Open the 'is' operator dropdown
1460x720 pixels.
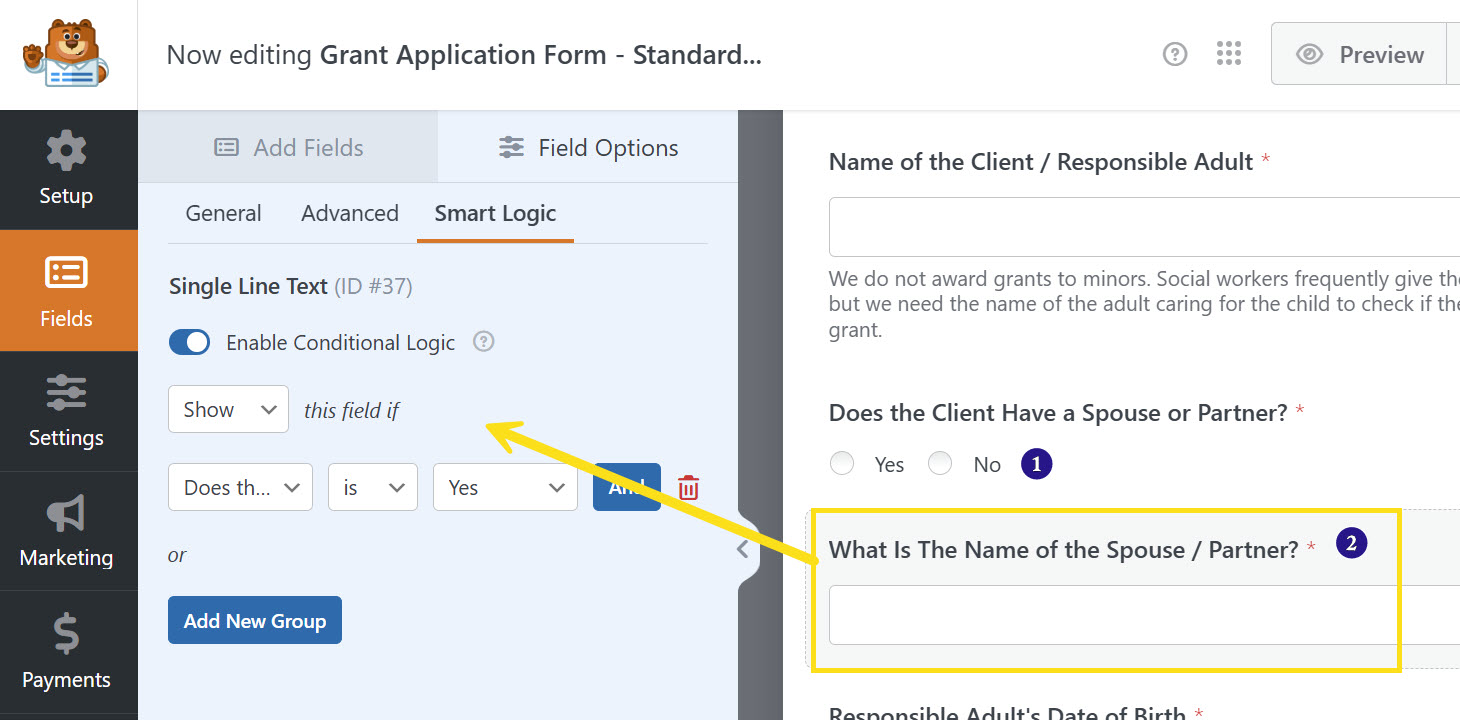coord(372,488)
